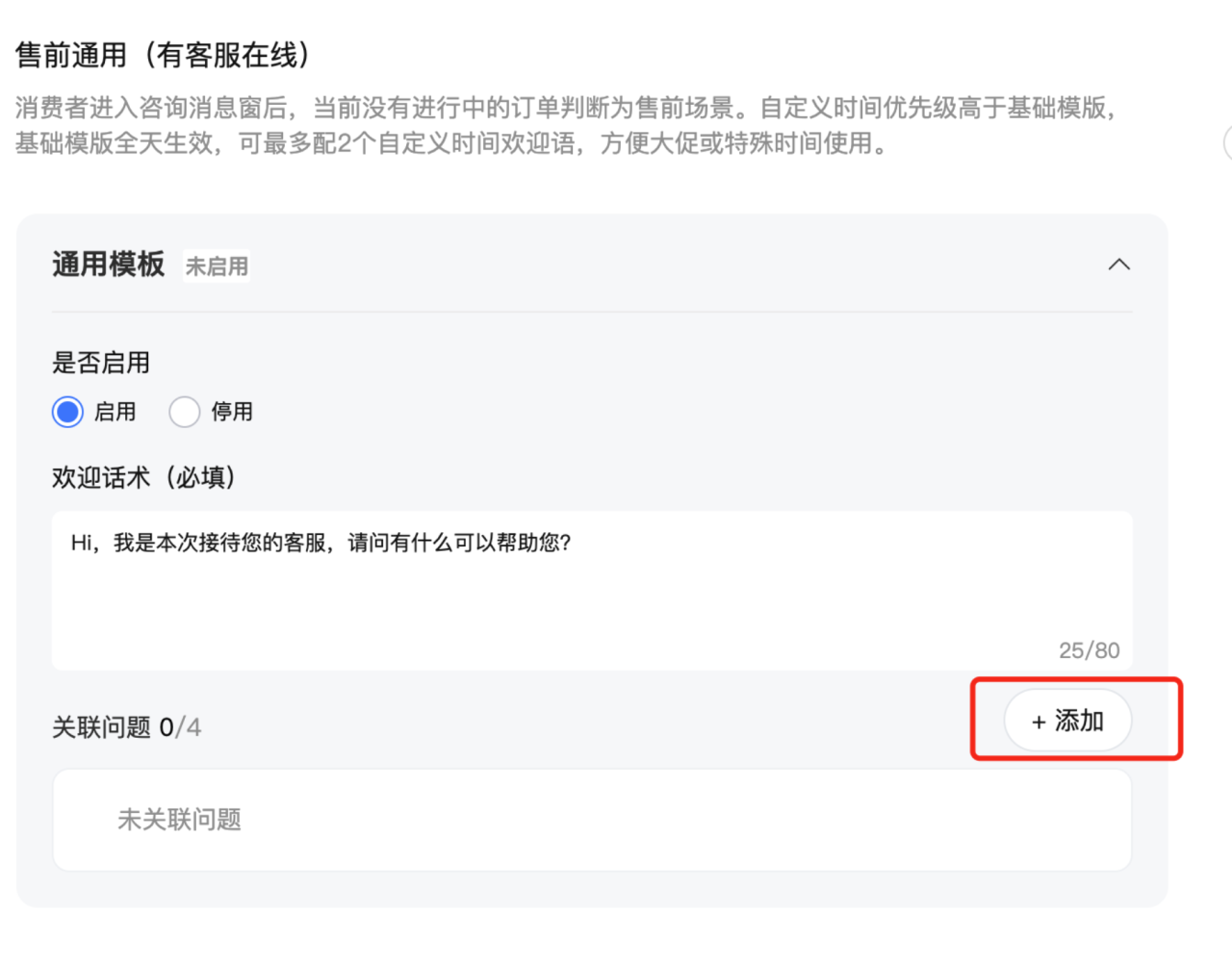Click the 售前通用（有客服在线） heading
The image size is (1232, 963).
pyautogui.click(x=165, y=55)
